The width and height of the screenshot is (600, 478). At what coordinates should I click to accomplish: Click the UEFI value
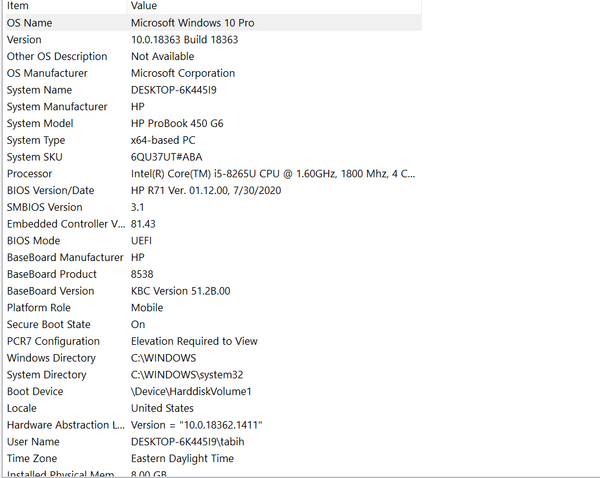click(141, 241)
